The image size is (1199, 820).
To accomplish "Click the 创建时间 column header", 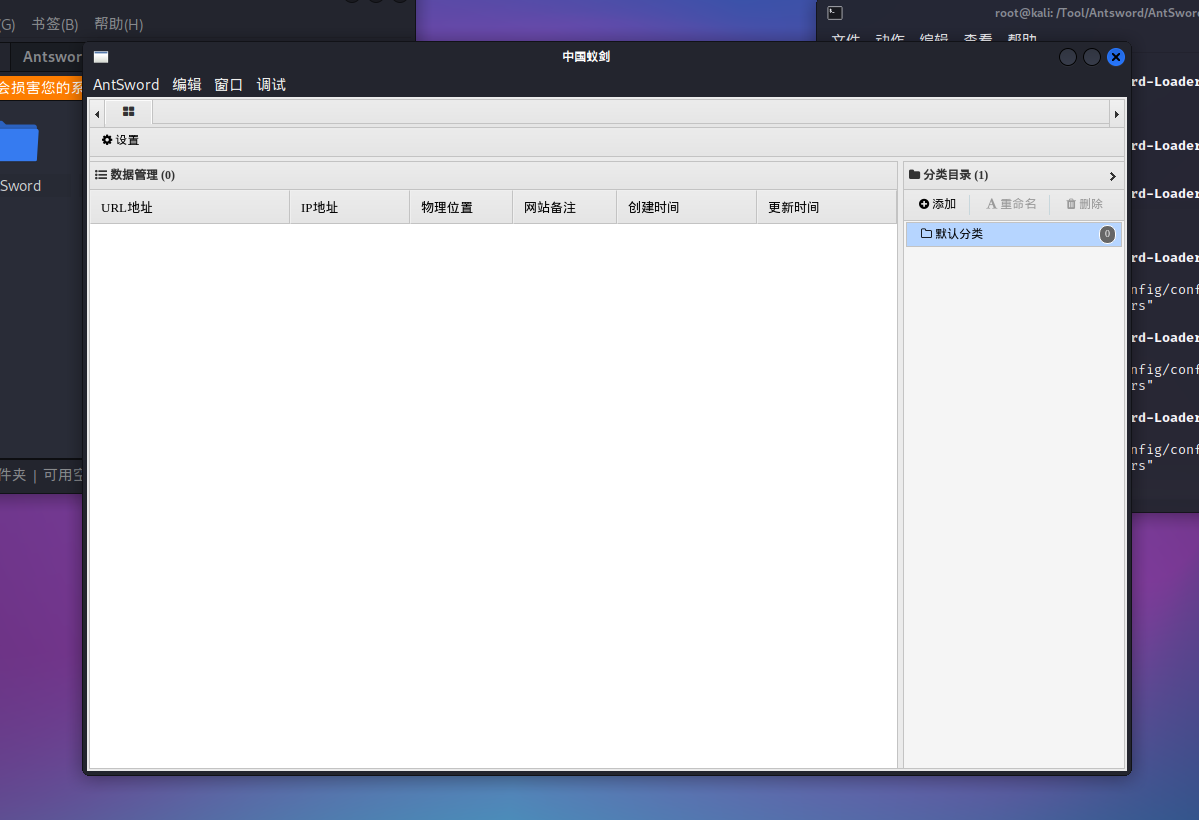I will 687,207.
